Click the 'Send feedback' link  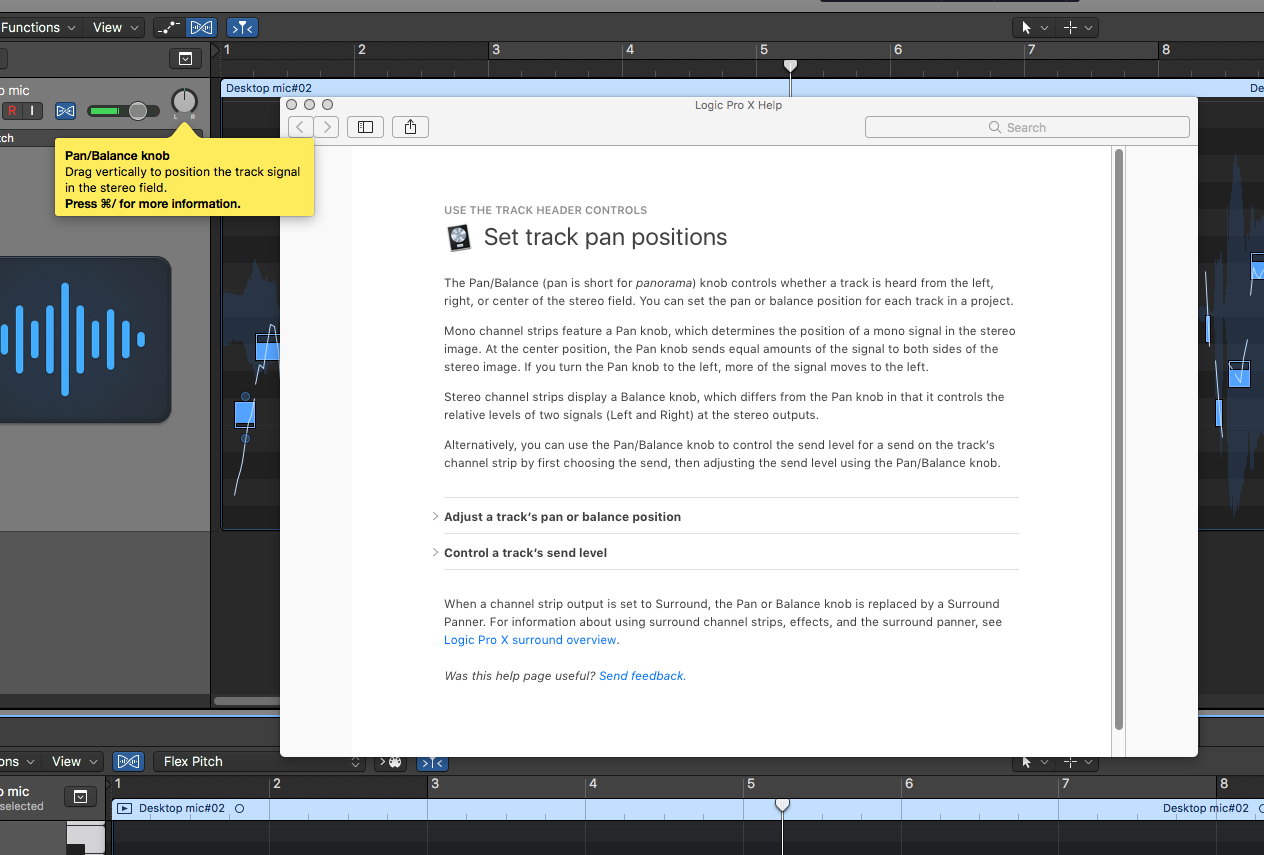click(642, 676)
